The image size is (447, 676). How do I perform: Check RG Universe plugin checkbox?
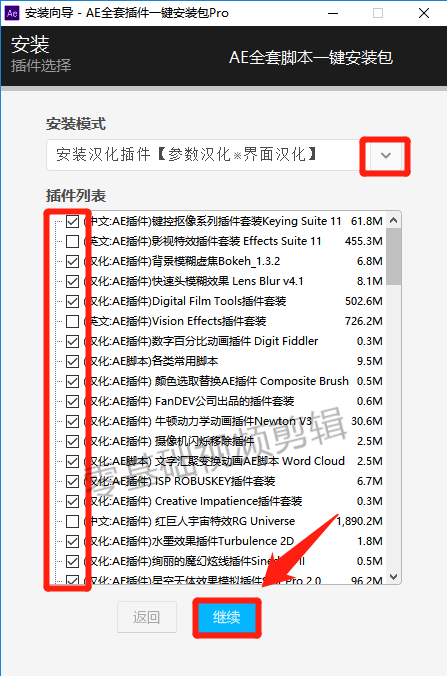click(x=72, y=521)
